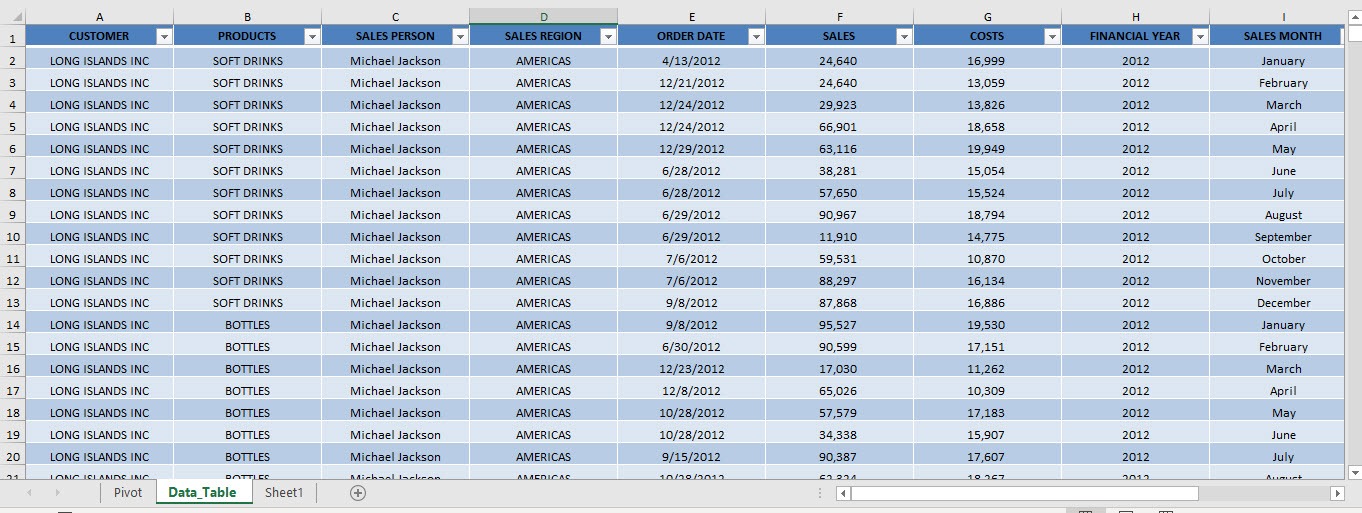This screenshot has height=513, width=1362.
Task: Open the ORDER DATE filter dropdown
Action: [756, 36]
